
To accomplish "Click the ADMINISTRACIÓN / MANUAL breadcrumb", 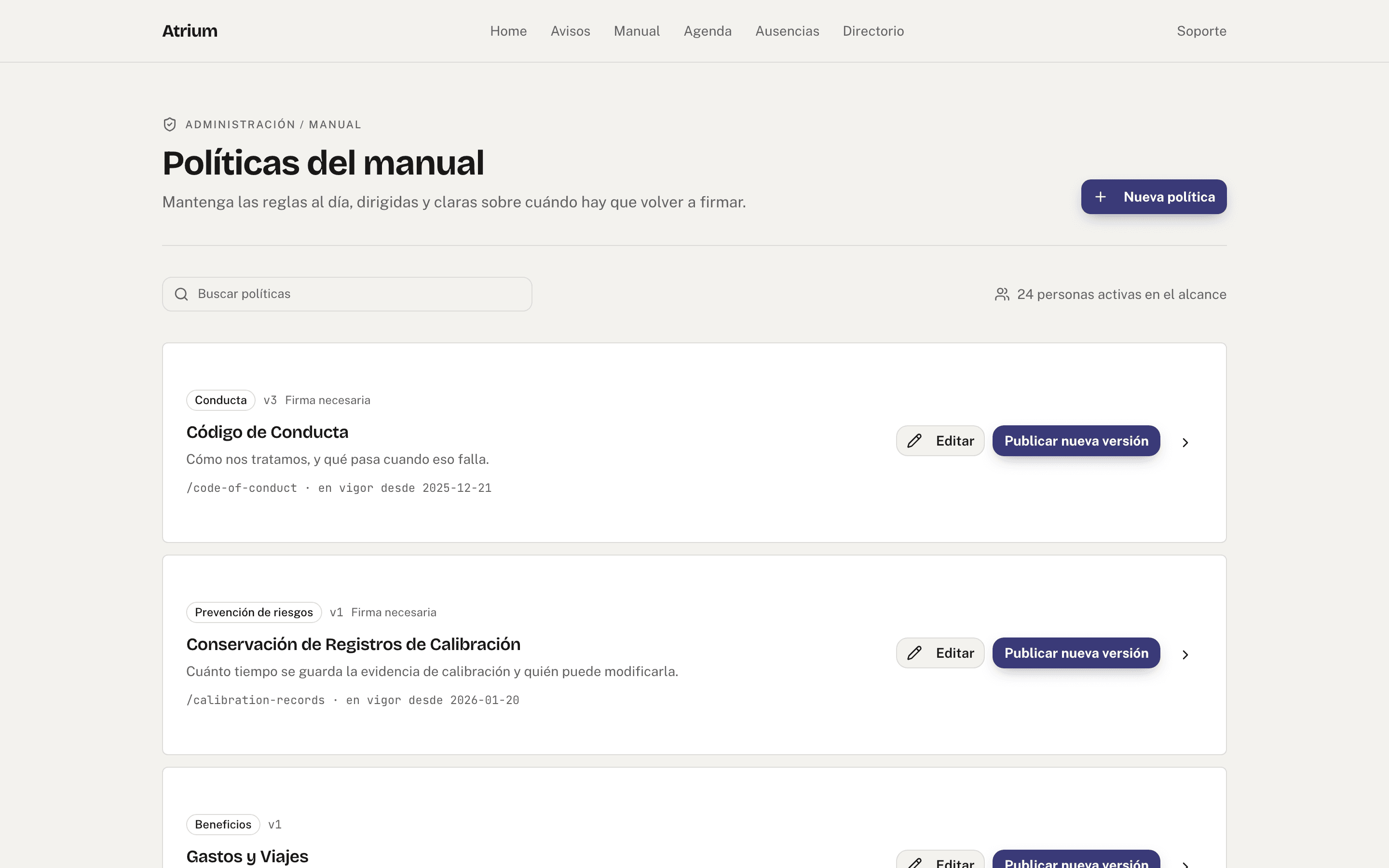I will click(x=273, y=124).
